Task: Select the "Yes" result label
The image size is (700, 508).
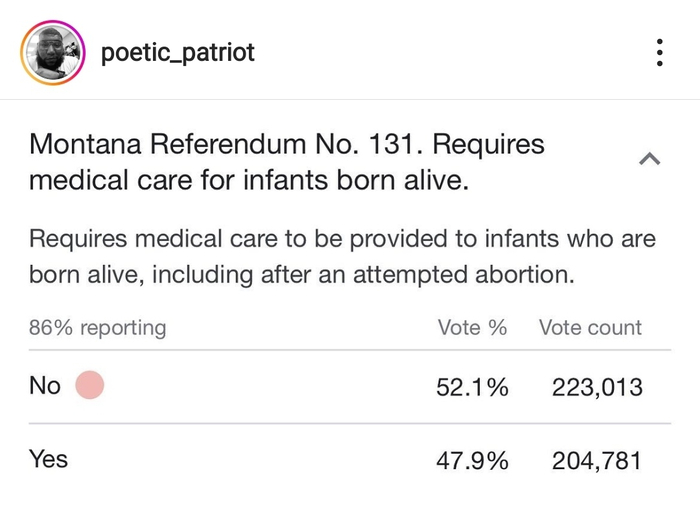Action: (x=49, y=459)
